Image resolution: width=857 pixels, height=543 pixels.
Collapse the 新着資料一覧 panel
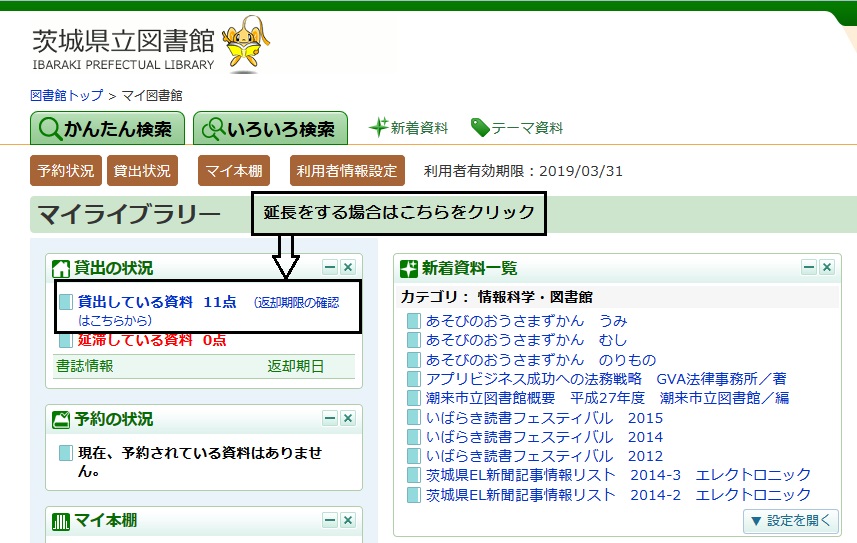point(809,267)
